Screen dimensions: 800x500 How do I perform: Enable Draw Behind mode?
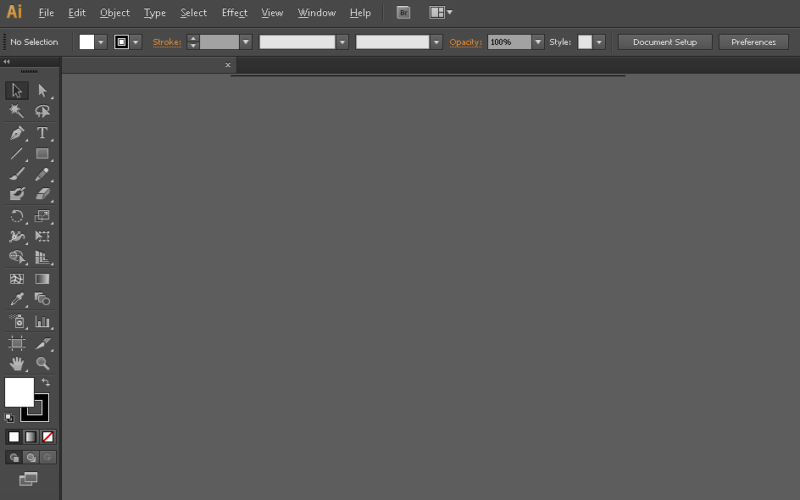pos(31,457)
